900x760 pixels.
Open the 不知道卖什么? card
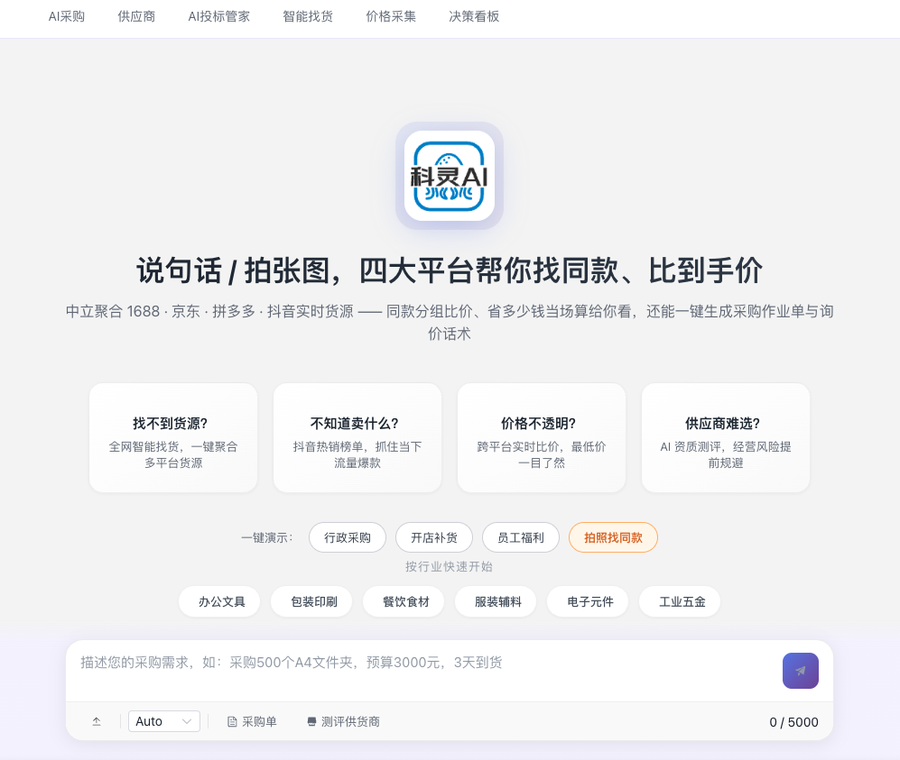pyautogui.click(x=358, y=437)
